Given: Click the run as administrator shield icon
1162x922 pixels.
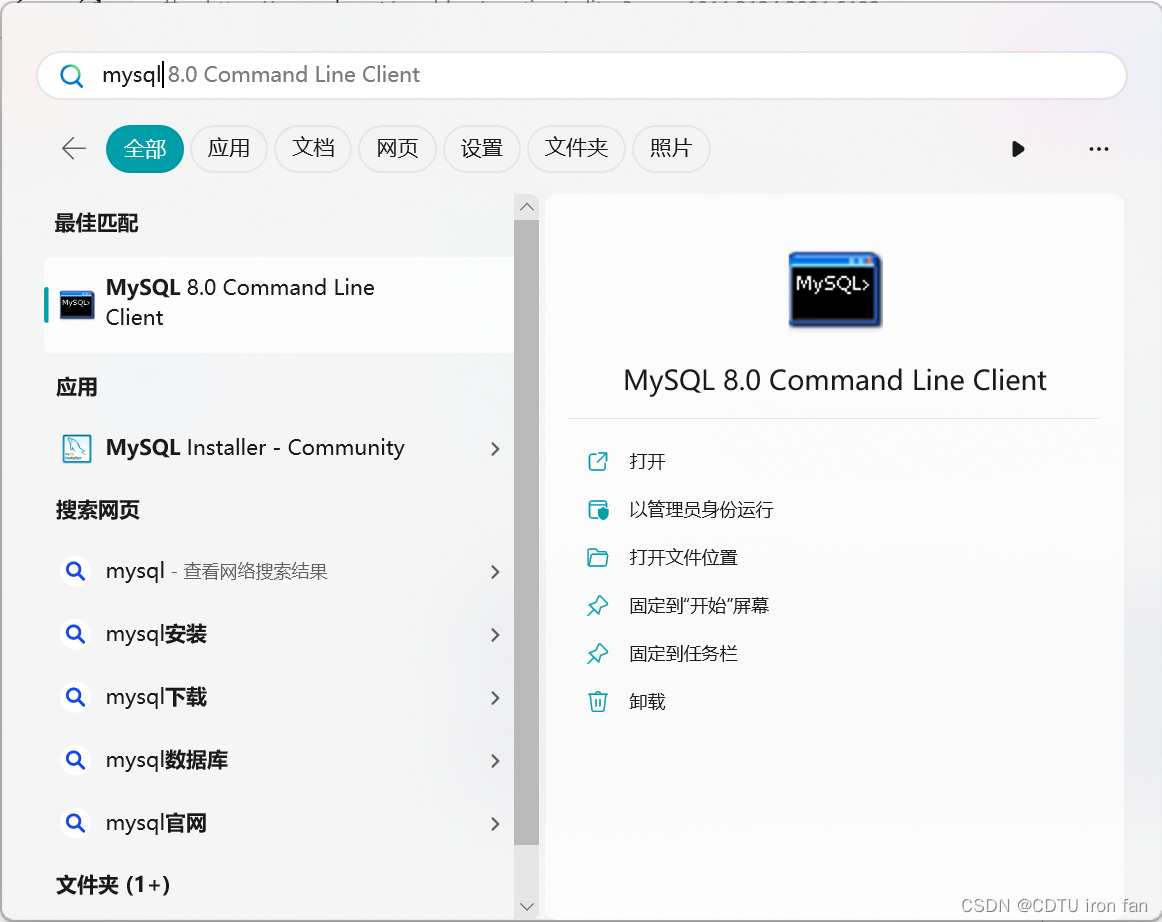Looking at the screenshot, I should [x=597, y=510].
